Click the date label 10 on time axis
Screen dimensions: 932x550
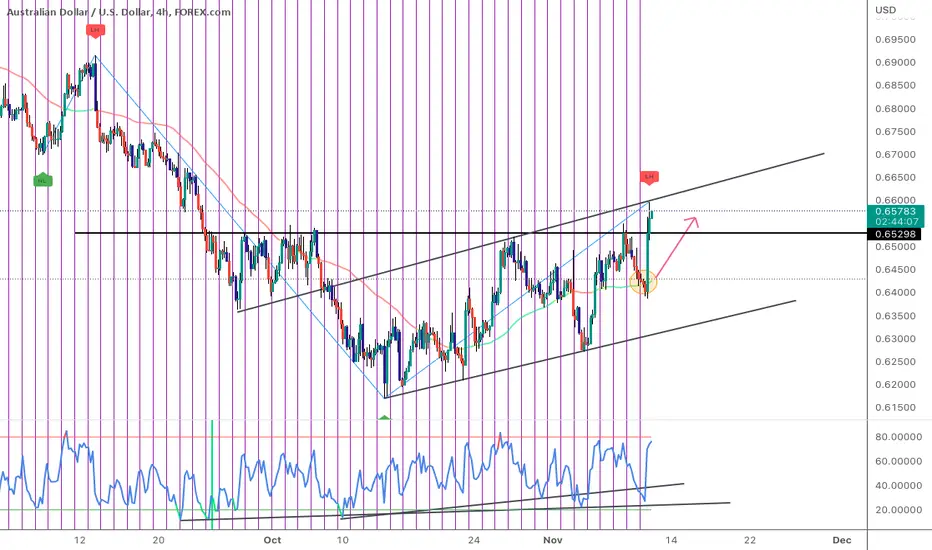tap(342, 540)
